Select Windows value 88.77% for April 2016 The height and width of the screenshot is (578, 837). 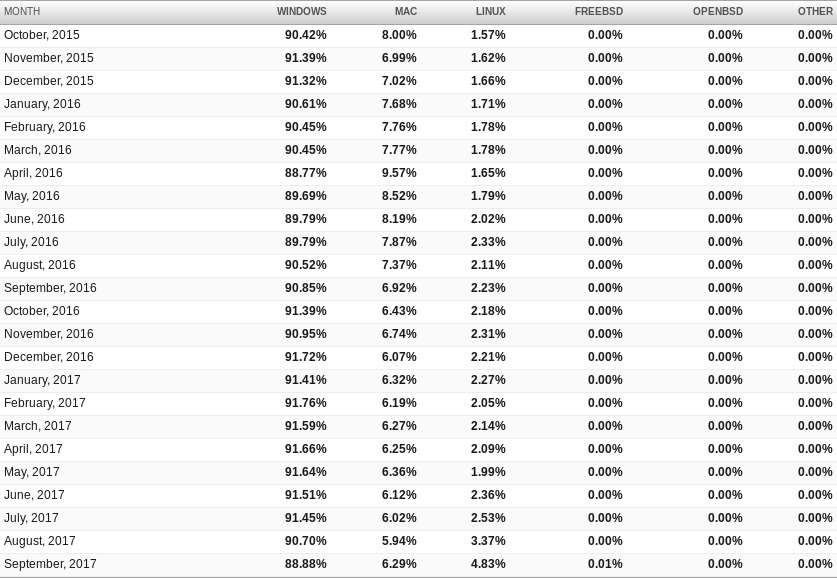305,173
